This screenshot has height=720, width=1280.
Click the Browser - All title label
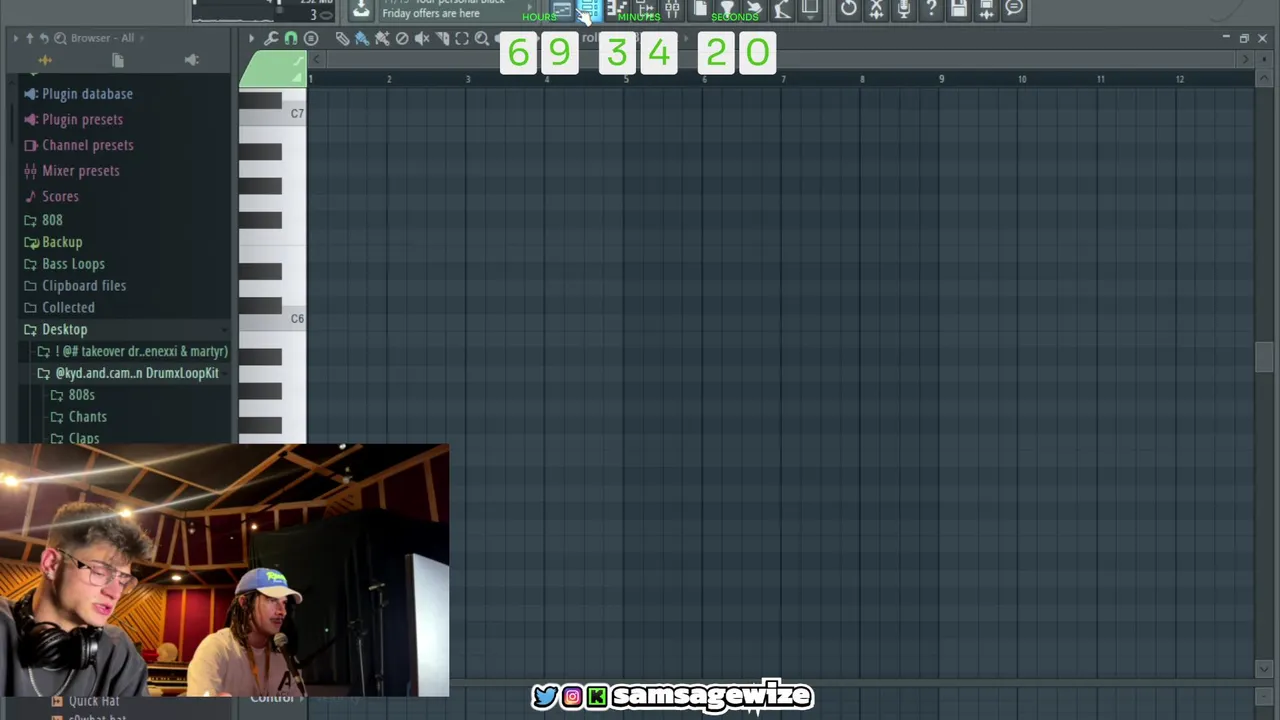pos(102,38)
